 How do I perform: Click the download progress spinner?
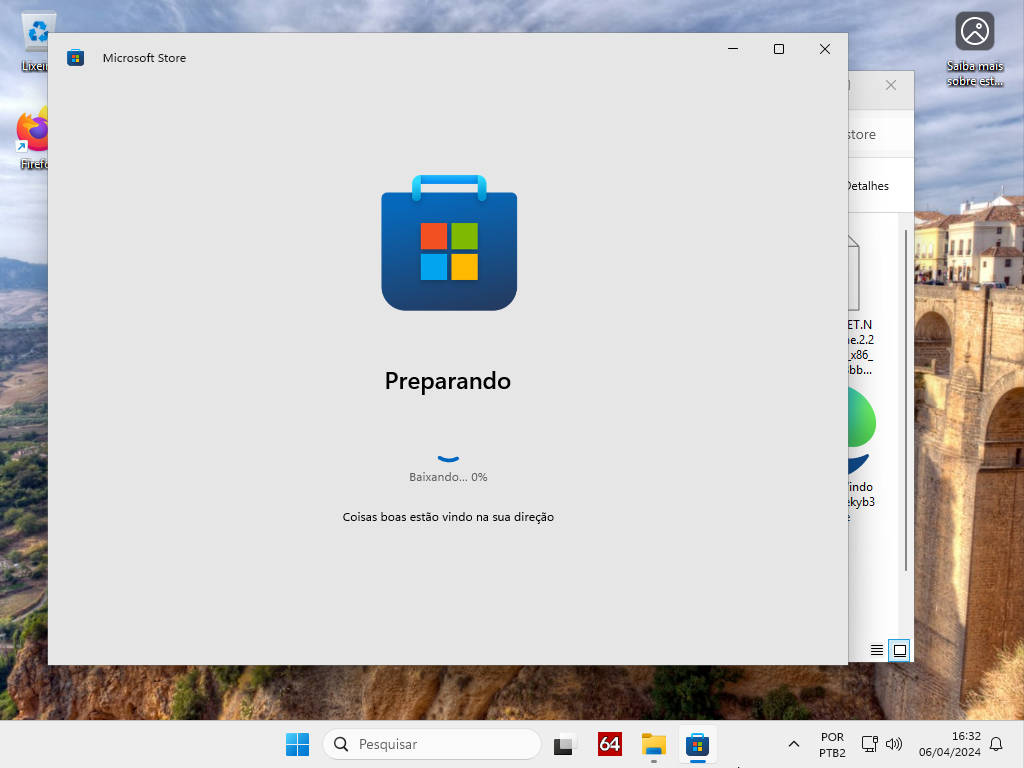pyautogui.click(x=448, y=458)
